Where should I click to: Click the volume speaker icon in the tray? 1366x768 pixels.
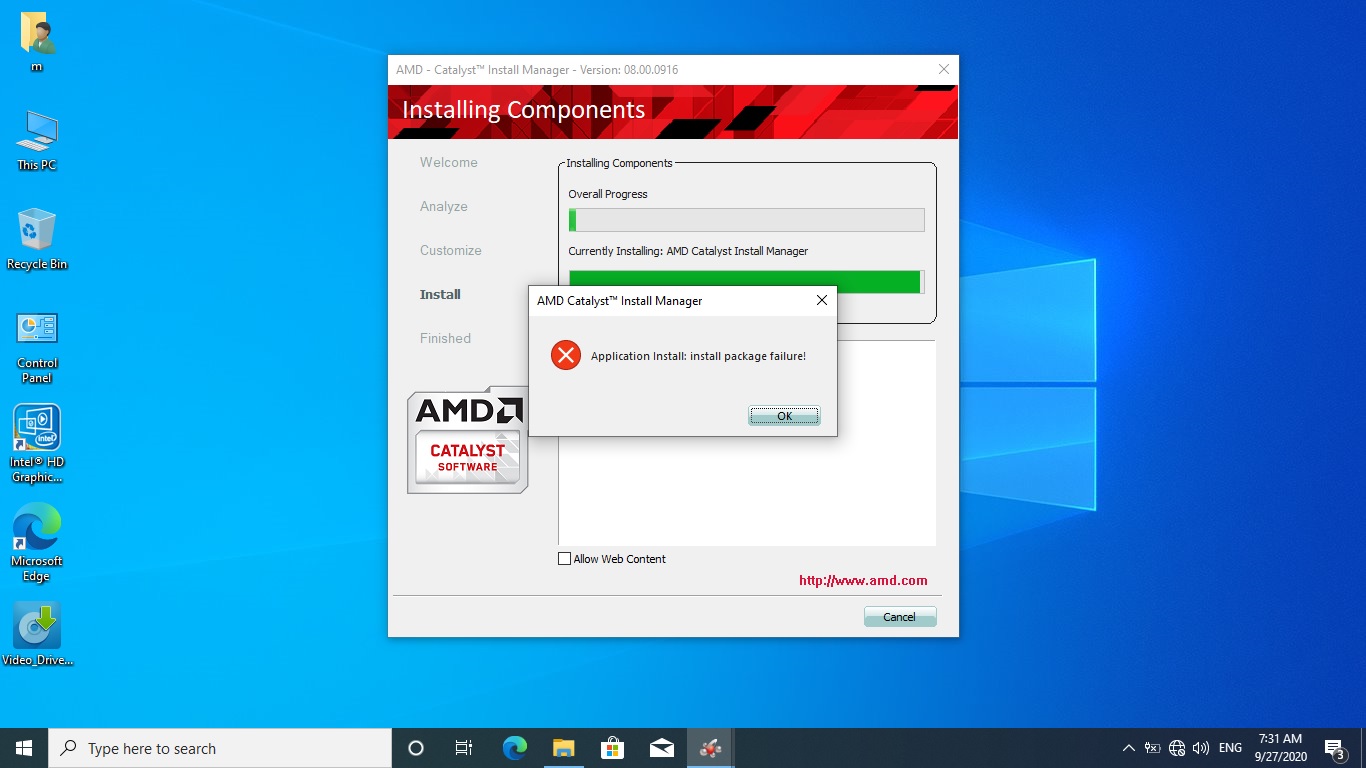1201,748
